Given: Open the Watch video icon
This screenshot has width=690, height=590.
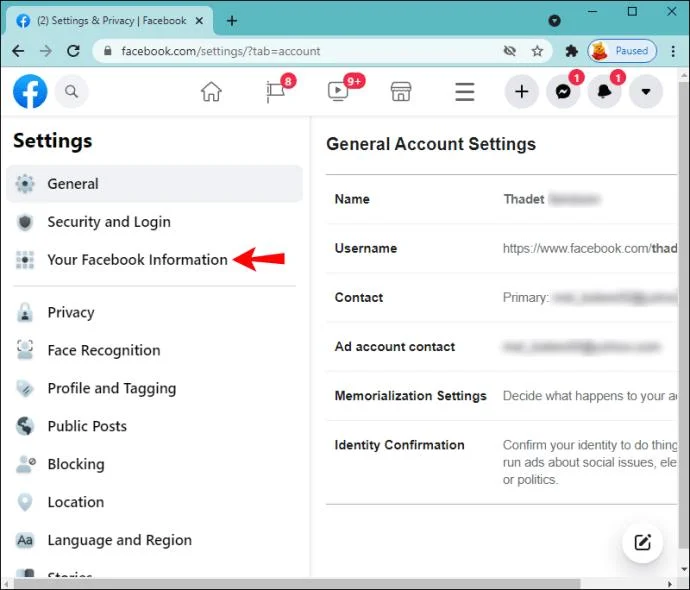Looking at the screenshot, I should [338, 92].
